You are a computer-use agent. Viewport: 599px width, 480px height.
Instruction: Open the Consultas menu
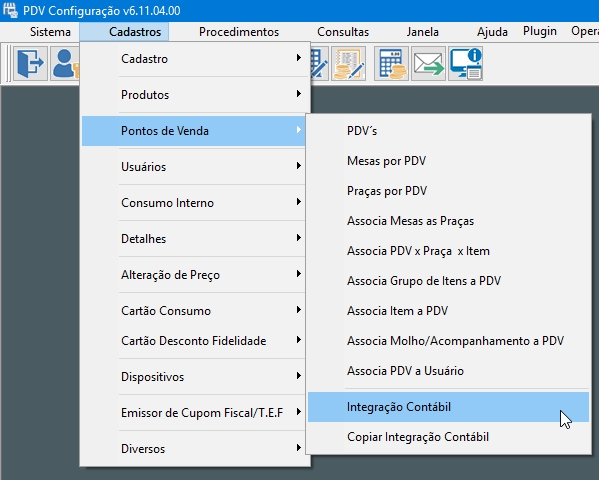[343, 32]
